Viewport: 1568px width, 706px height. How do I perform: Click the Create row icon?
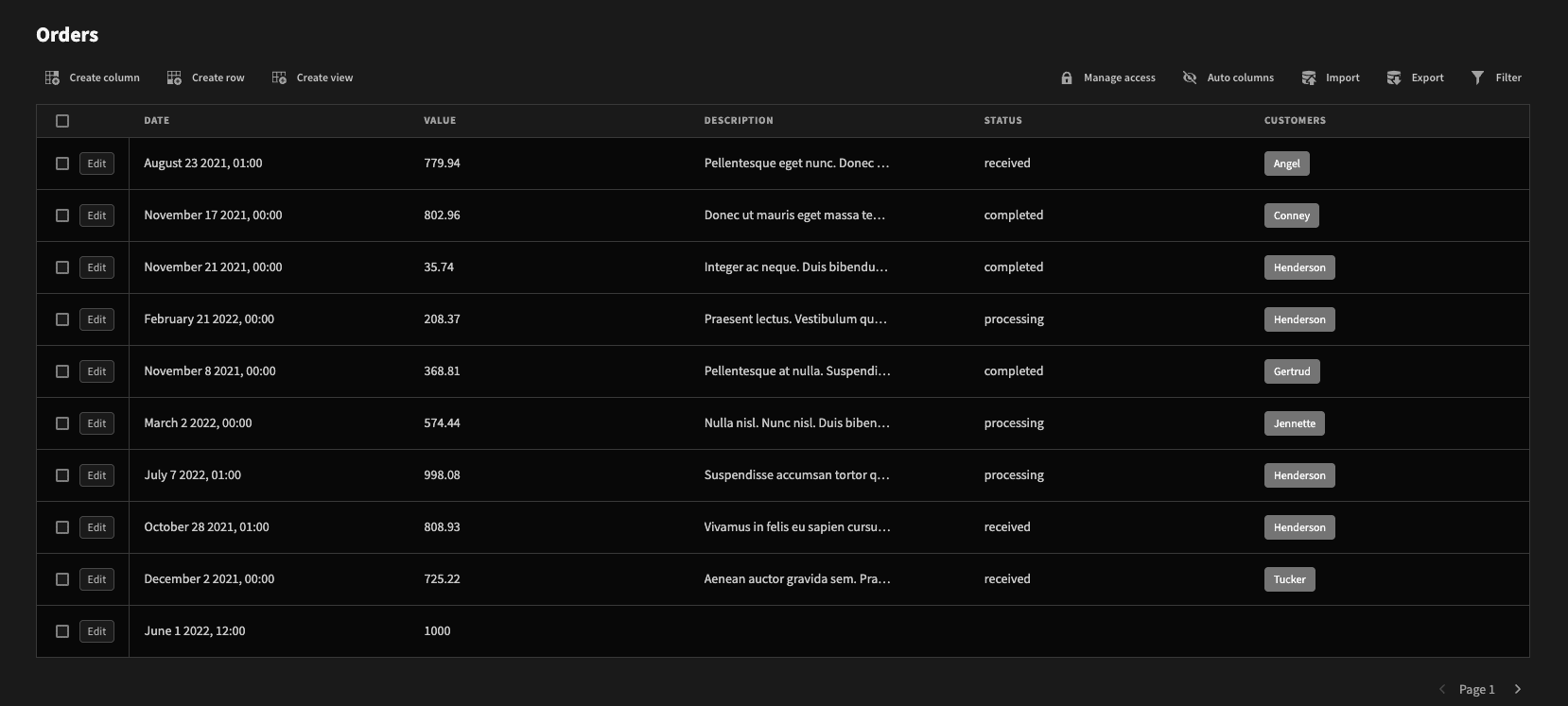[174, 77]
